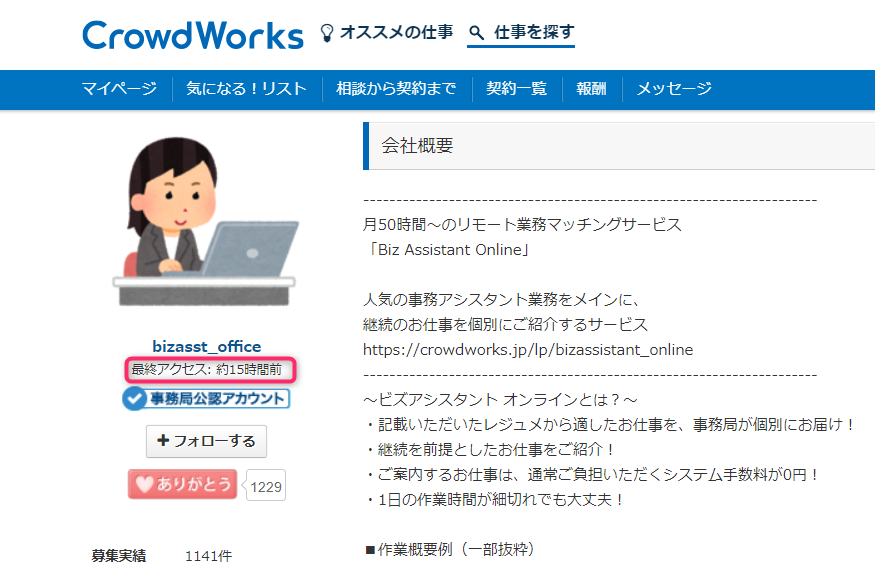Viewport: 875px width, 566px height.
Task: Click the 1229 thanks count bubble
Action: coord(266,487)
